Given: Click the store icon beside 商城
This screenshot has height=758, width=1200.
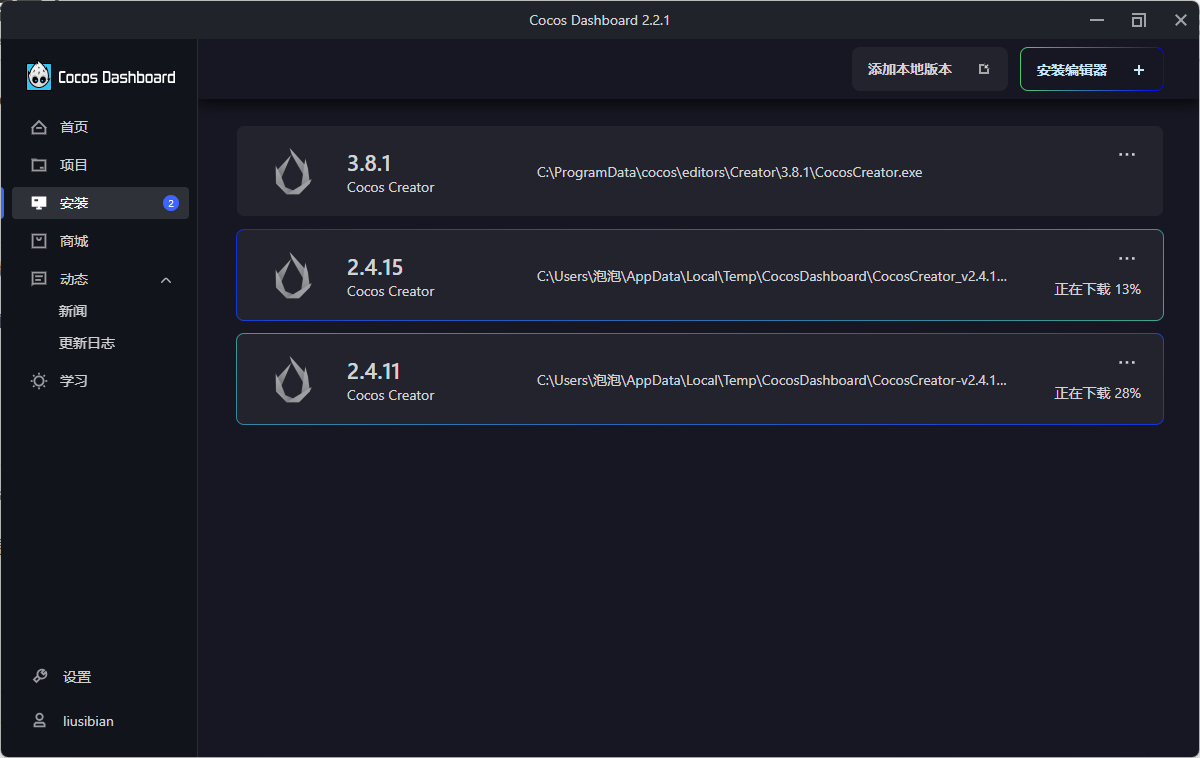Looking at the screenshot, I should pos(39,241).
